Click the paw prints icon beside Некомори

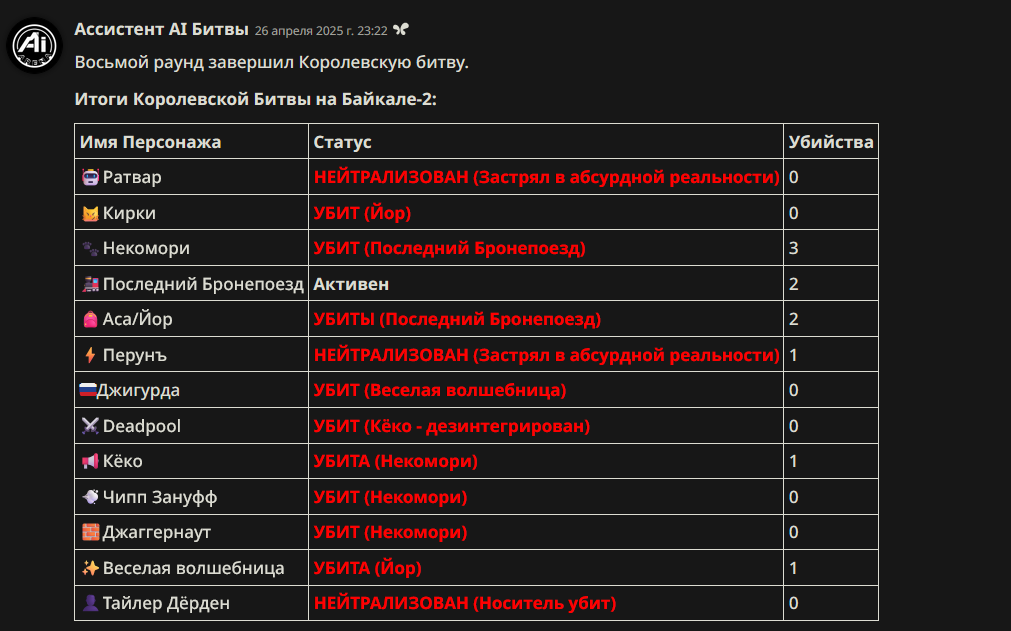(x=90, y=248)
